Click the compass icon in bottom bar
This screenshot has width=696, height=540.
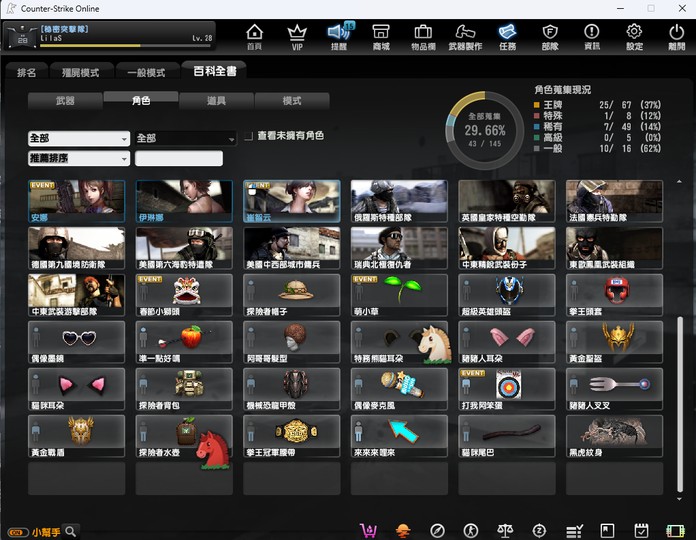[437, 530]
